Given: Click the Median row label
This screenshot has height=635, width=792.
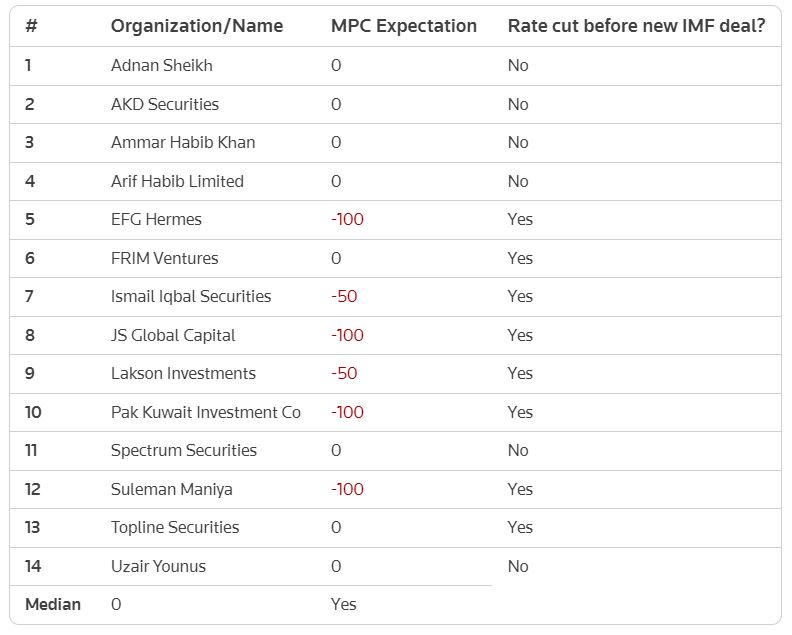Looking at the screenshot, I should pyautogui.click(x=52, y=604).
